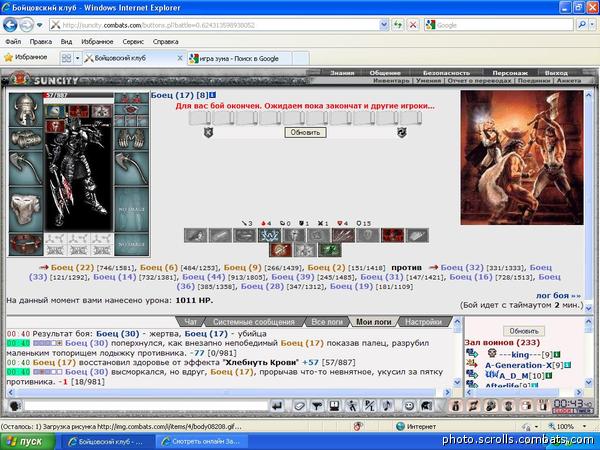Open the search provider dropdown arrow
Screen dimensions: 600x450
[592, 25]
